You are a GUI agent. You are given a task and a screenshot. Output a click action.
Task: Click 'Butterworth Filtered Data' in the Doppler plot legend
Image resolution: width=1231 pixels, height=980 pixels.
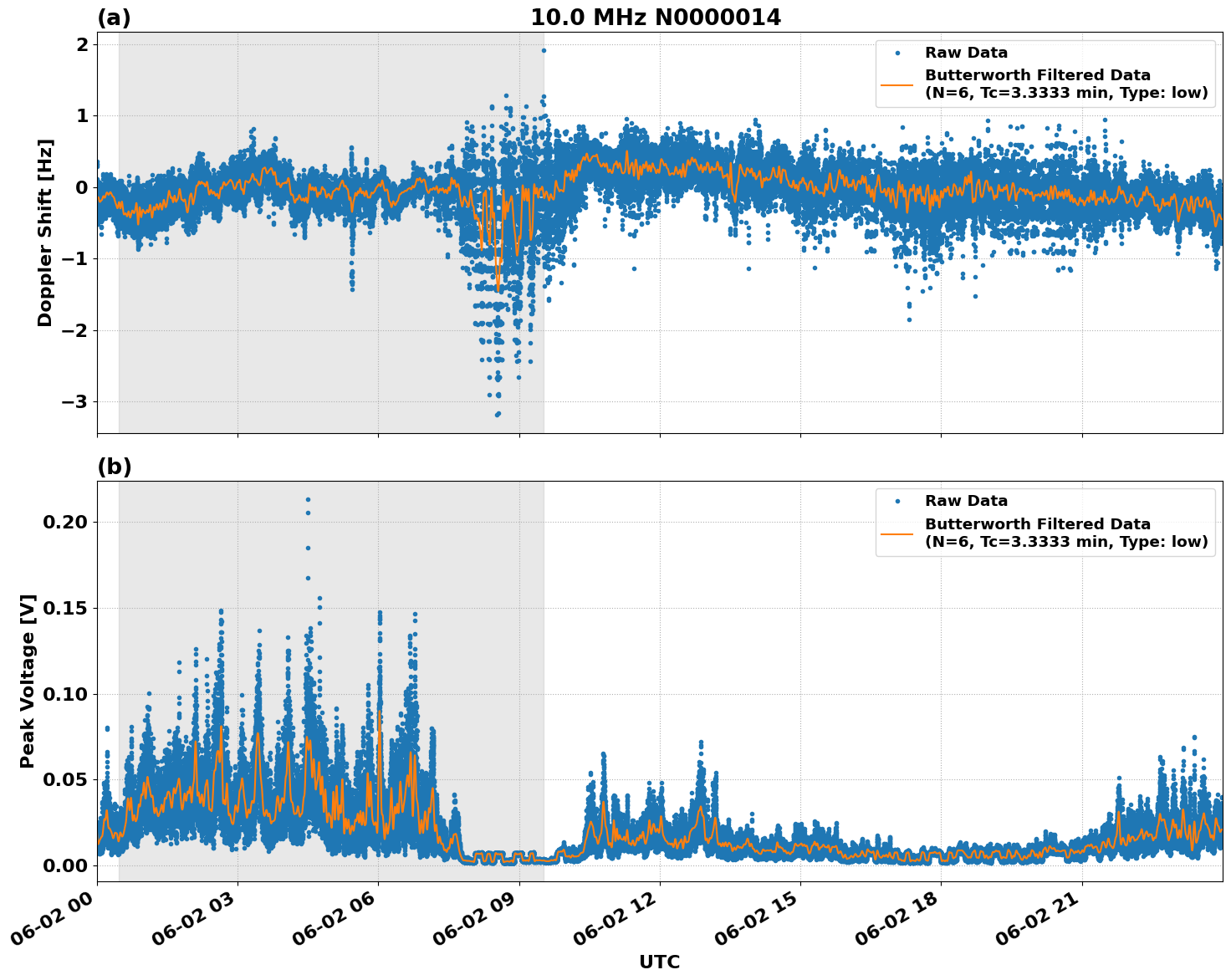click(1038, 75)
